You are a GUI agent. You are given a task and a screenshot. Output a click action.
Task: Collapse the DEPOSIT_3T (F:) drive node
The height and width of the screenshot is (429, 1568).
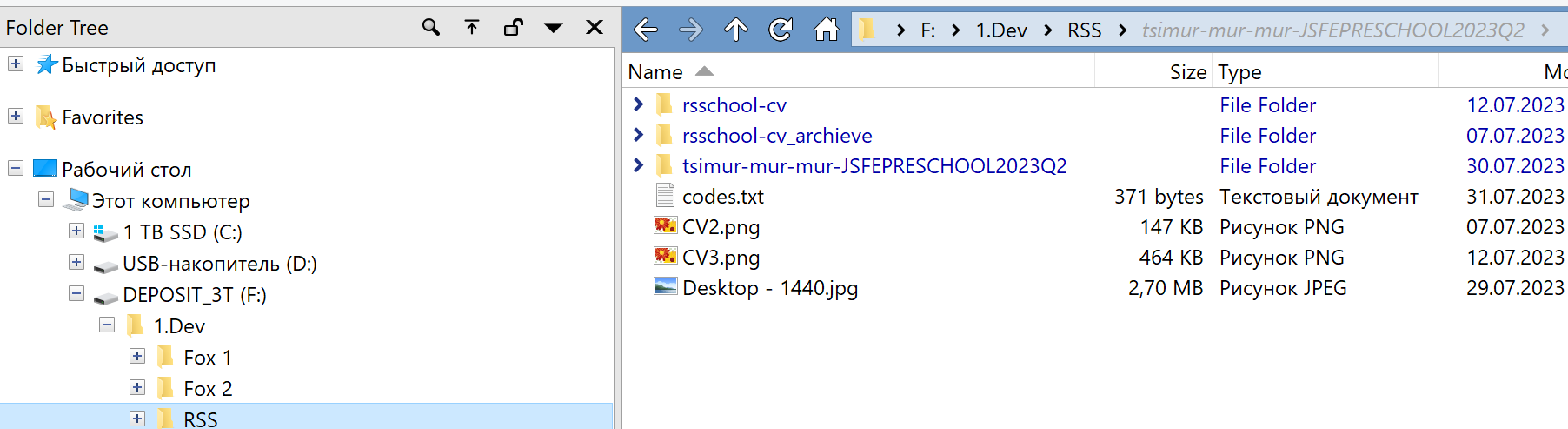tap(76, 294)
